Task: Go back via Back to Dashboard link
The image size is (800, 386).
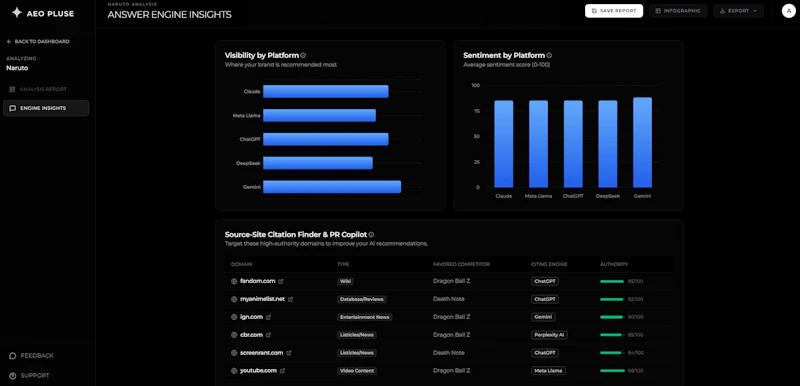Action: [x=38, y=41]
